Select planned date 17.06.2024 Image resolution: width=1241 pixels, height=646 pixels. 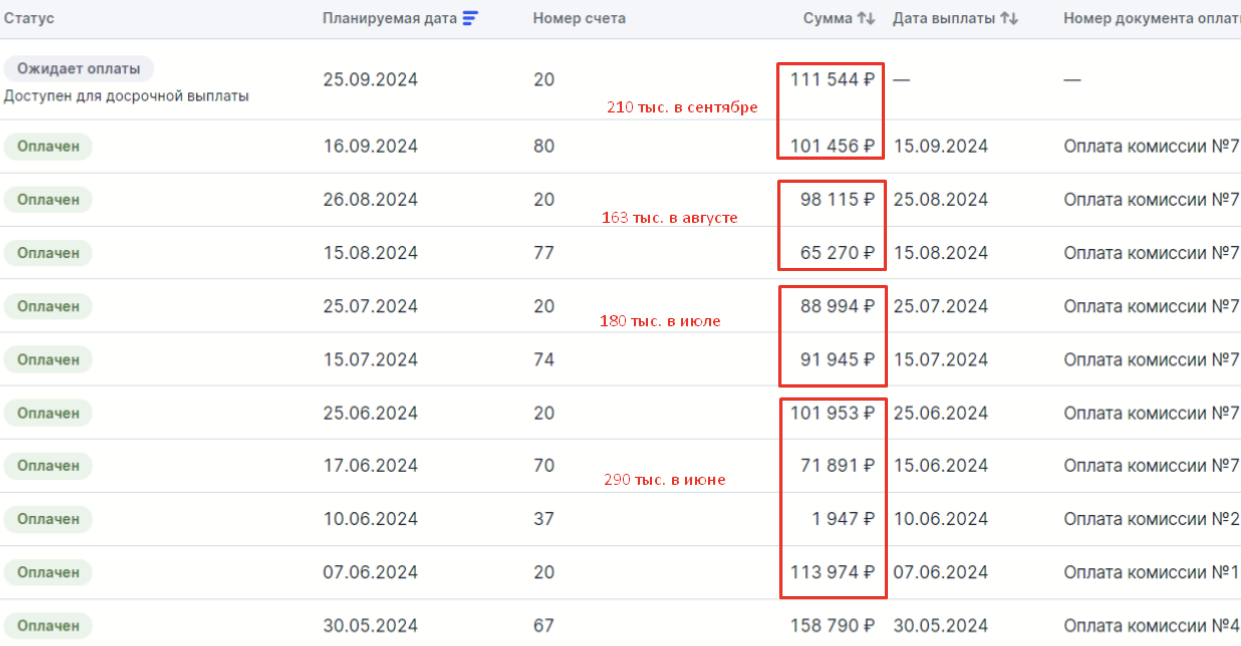tap(370, 465)
